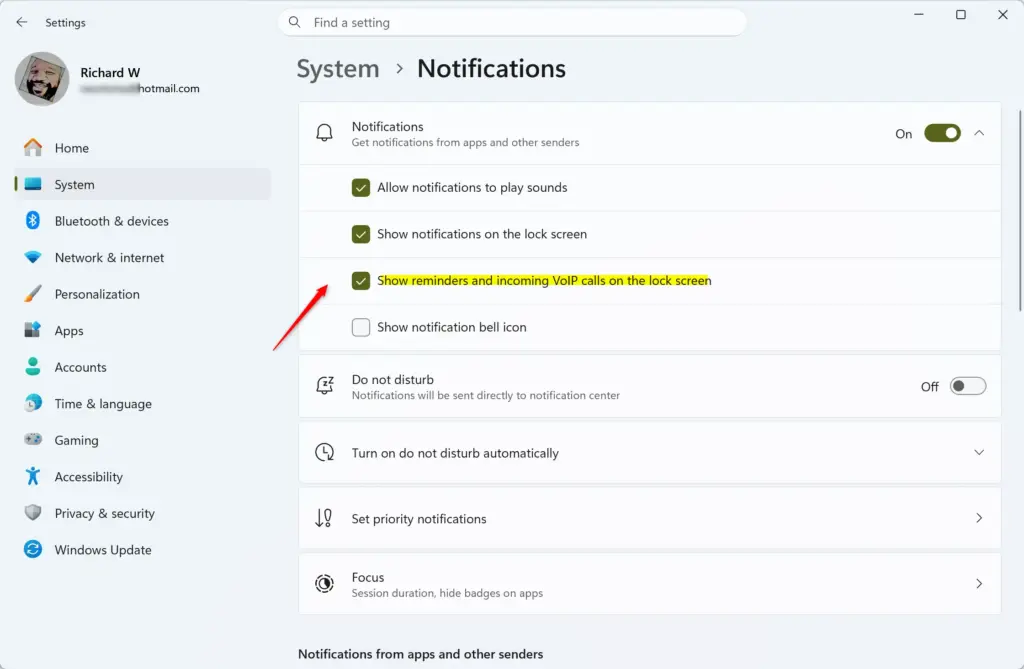Click the search magnifier icon

pyautogui.click(x=295, y=22)
